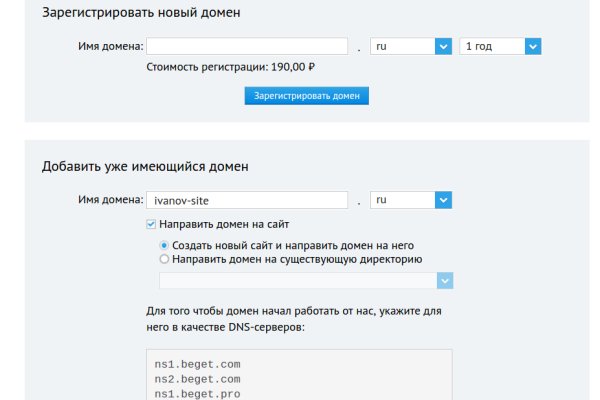This screenshot has width=600, height=400.
Task: Click the dot separator before the 'ivanov-site' zone
Action: coord(358,202)
